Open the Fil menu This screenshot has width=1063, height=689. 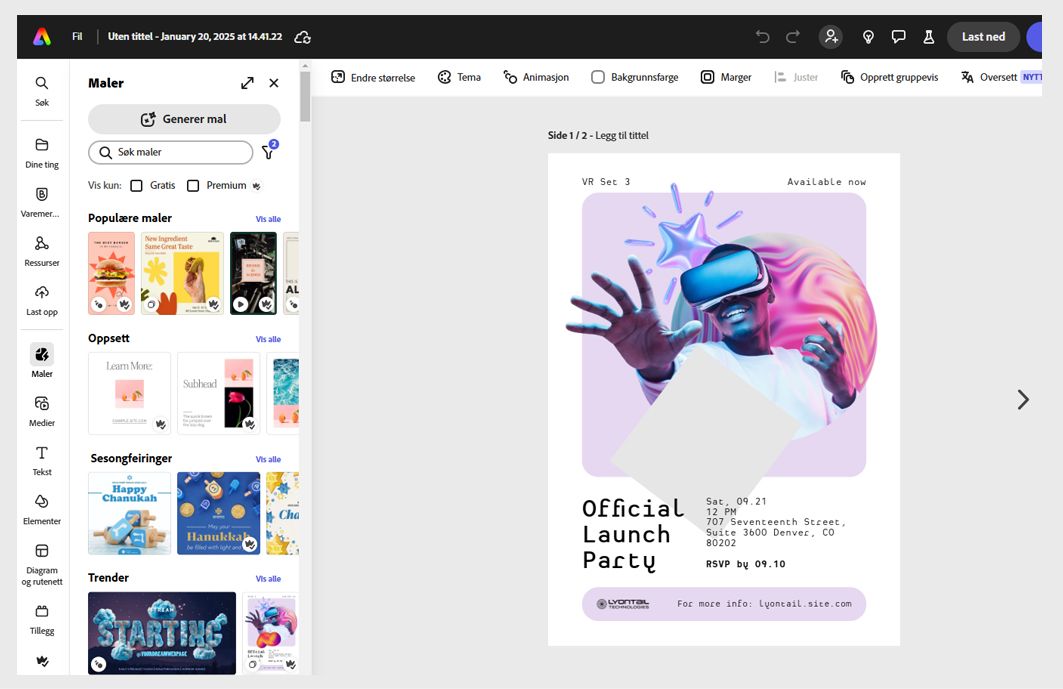(x=77, y=36)
